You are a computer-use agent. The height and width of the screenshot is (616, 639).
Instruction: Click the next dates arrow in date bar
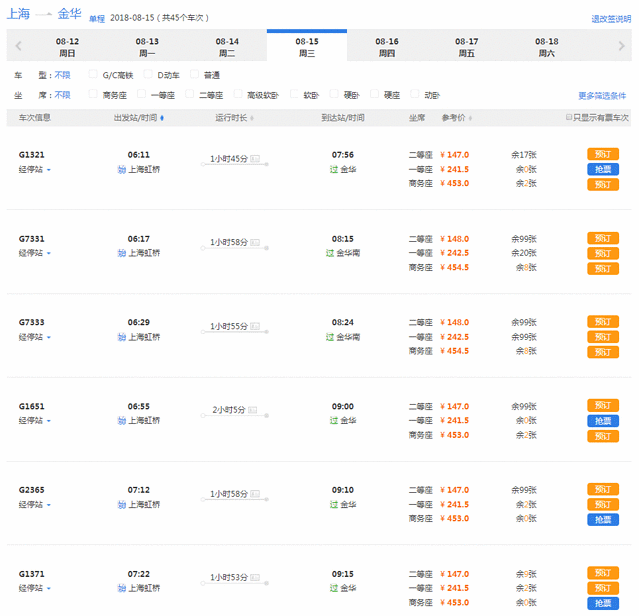coord(620,46)
